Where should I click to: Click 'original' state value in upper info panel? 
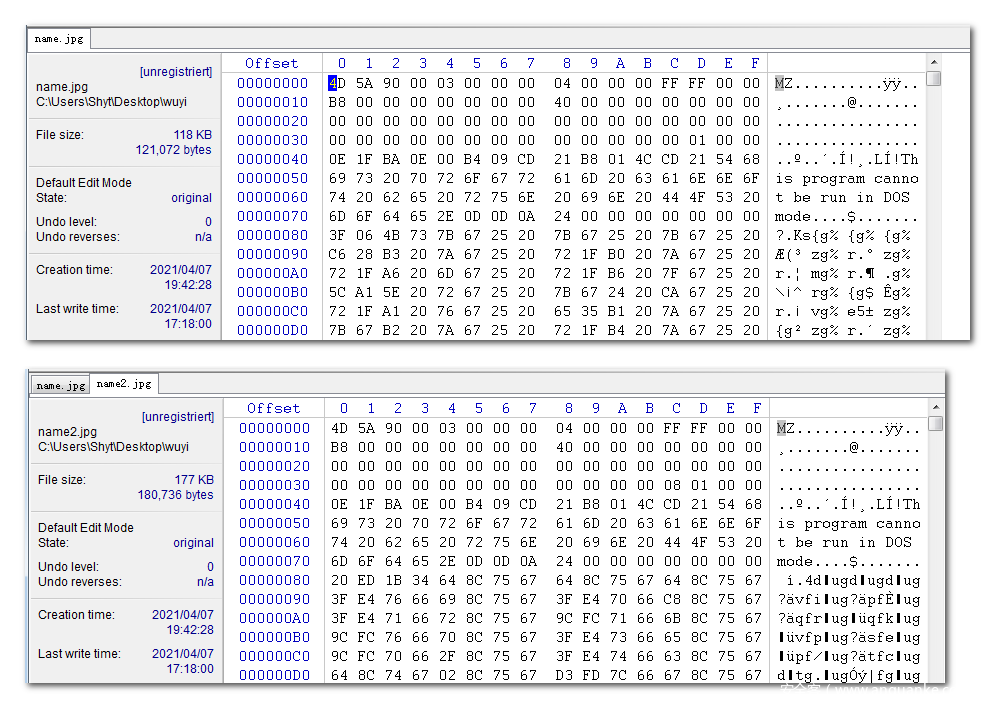click(191, 198)
